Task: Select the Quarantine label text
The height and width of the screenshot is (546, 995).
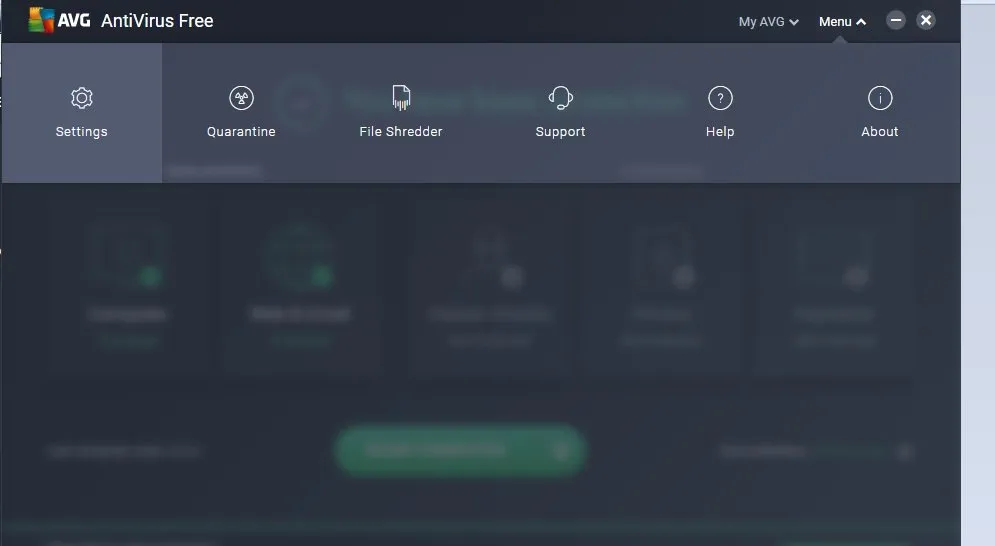Action: (x=241, y=131)
